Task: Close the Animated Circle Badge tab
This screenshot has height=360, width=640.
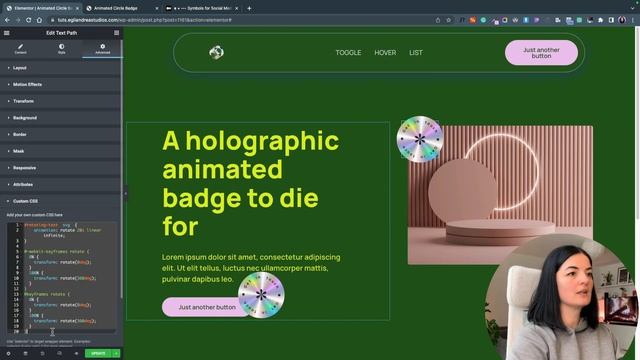Action: pyautogui.click(x=157, y=8)
